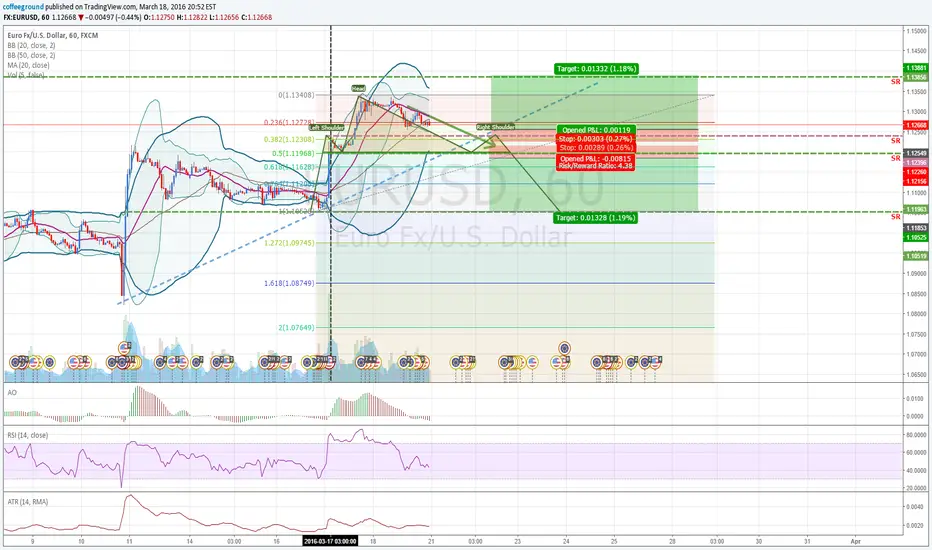
Task: Select the Euro Fx/U.S. Dollar, 60, FXCM legend
Action: tap(53, 36)
